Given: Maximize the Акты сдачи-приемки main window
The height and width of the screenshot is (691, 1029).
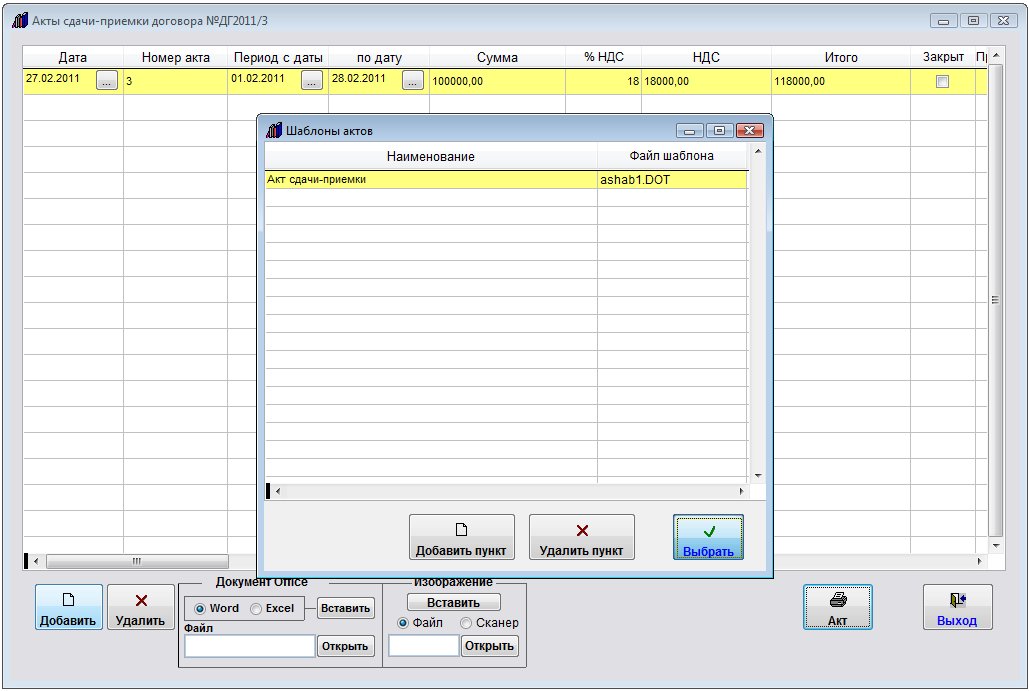Looking at the screenshot, I should 973,20.
